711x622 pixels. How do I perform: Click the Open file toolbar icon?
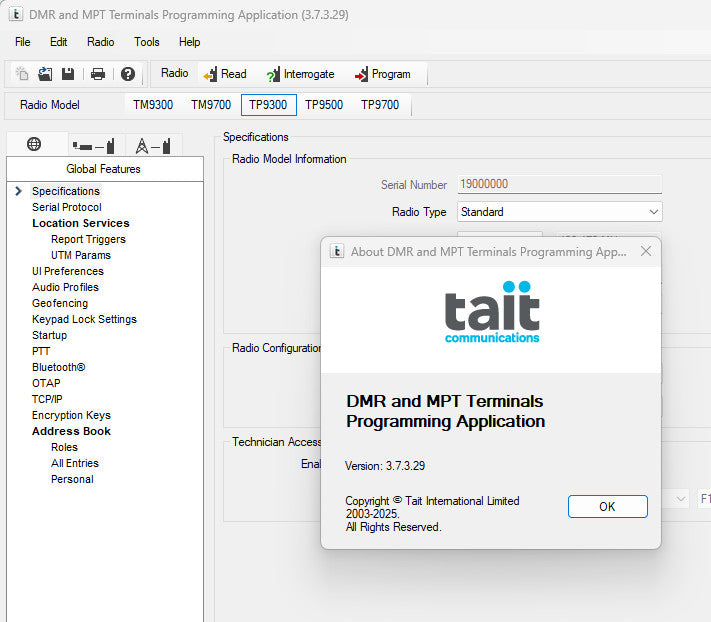point(45,73)
